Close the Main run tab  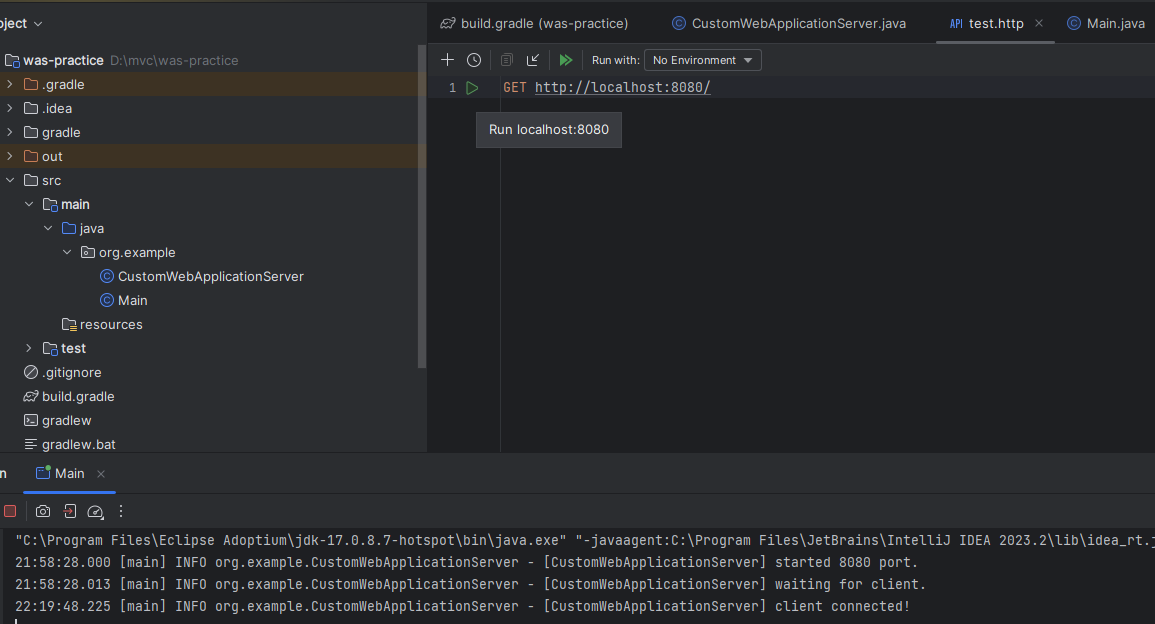tap(101, 474)
